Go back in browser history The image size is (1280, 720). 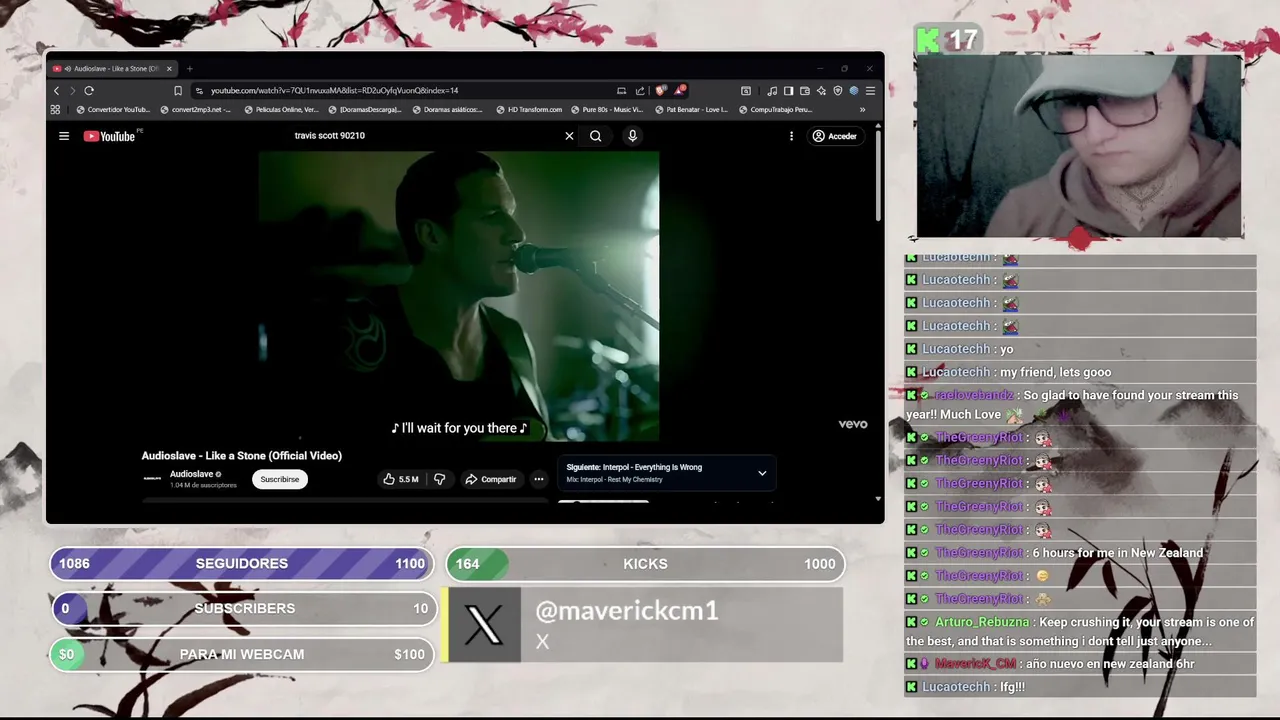tap(57, 91)
